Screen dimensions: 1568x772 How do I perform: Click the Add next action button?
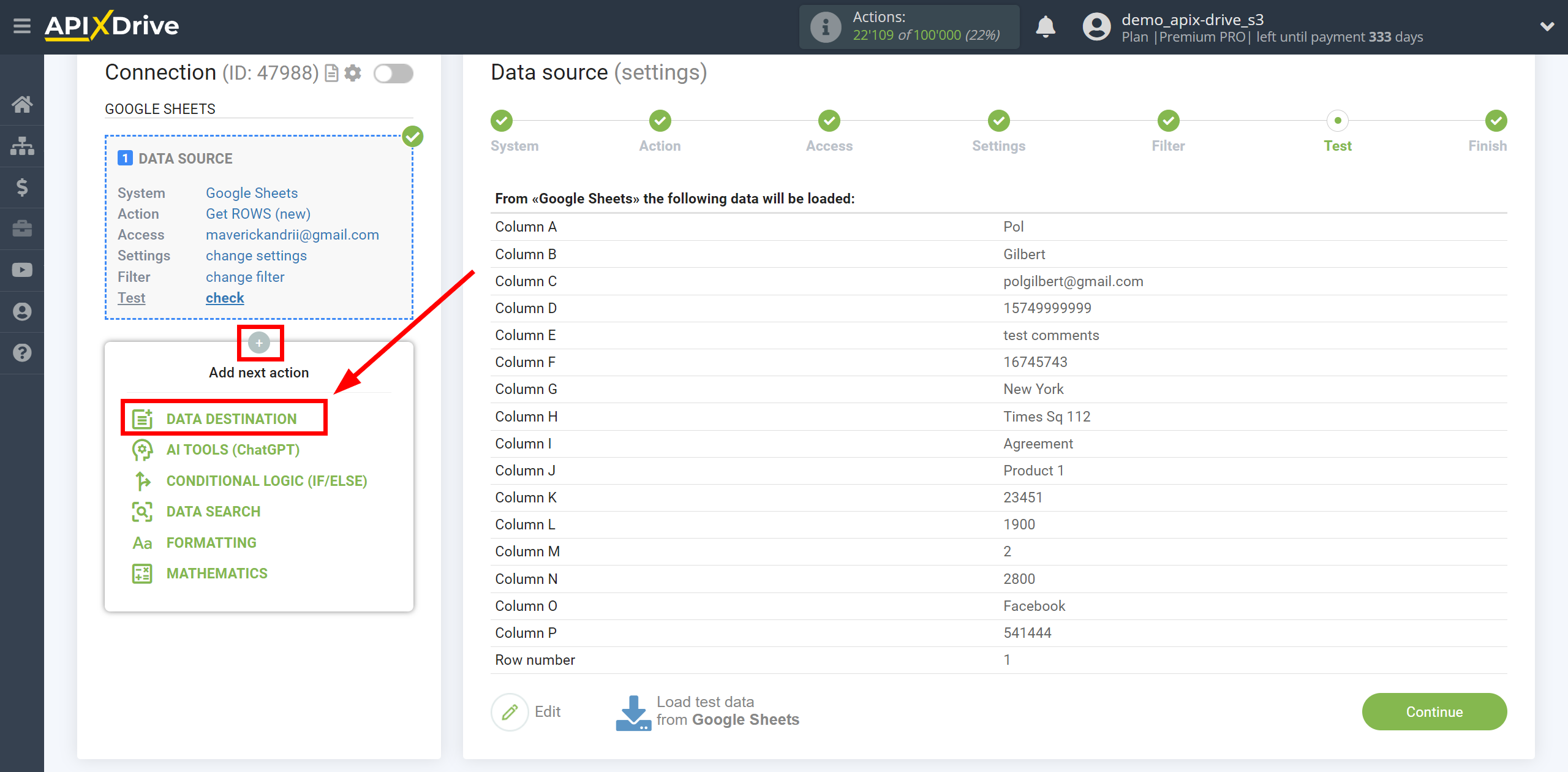click(x=259, y=342)
